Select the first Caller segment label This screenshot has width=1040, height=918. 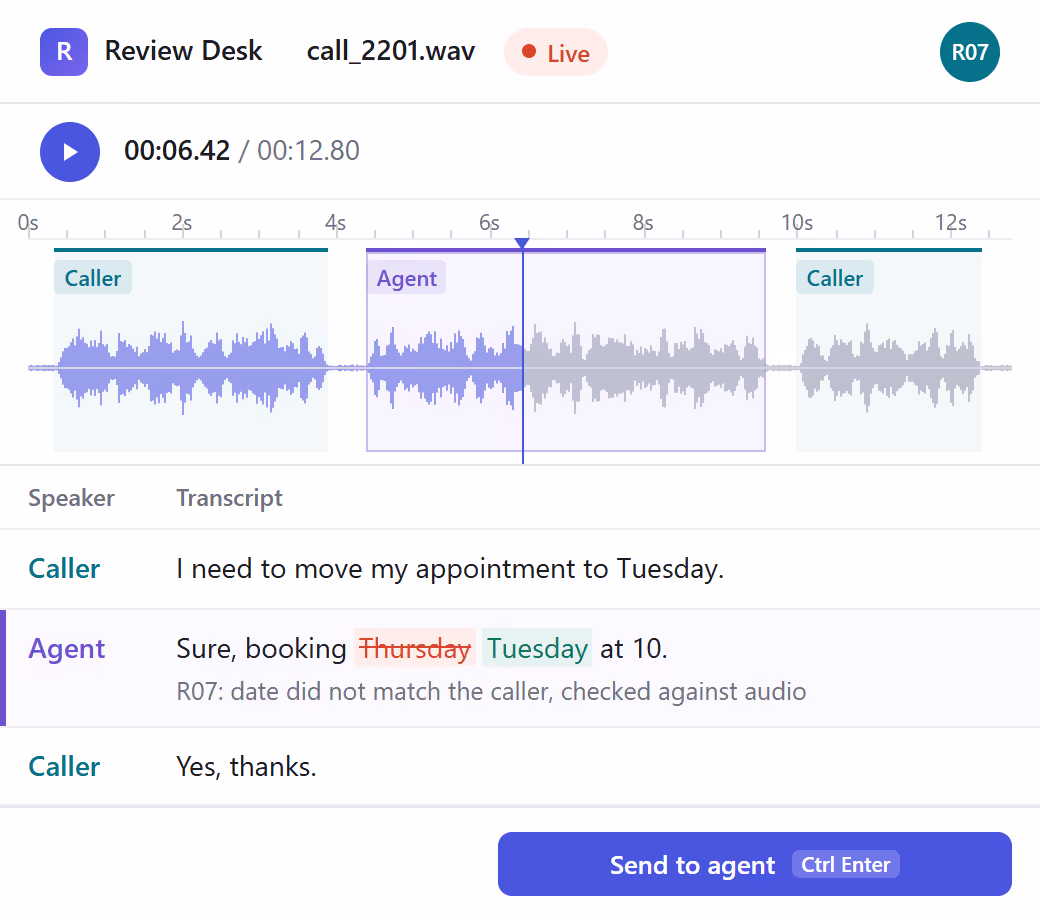pos(93,278)
